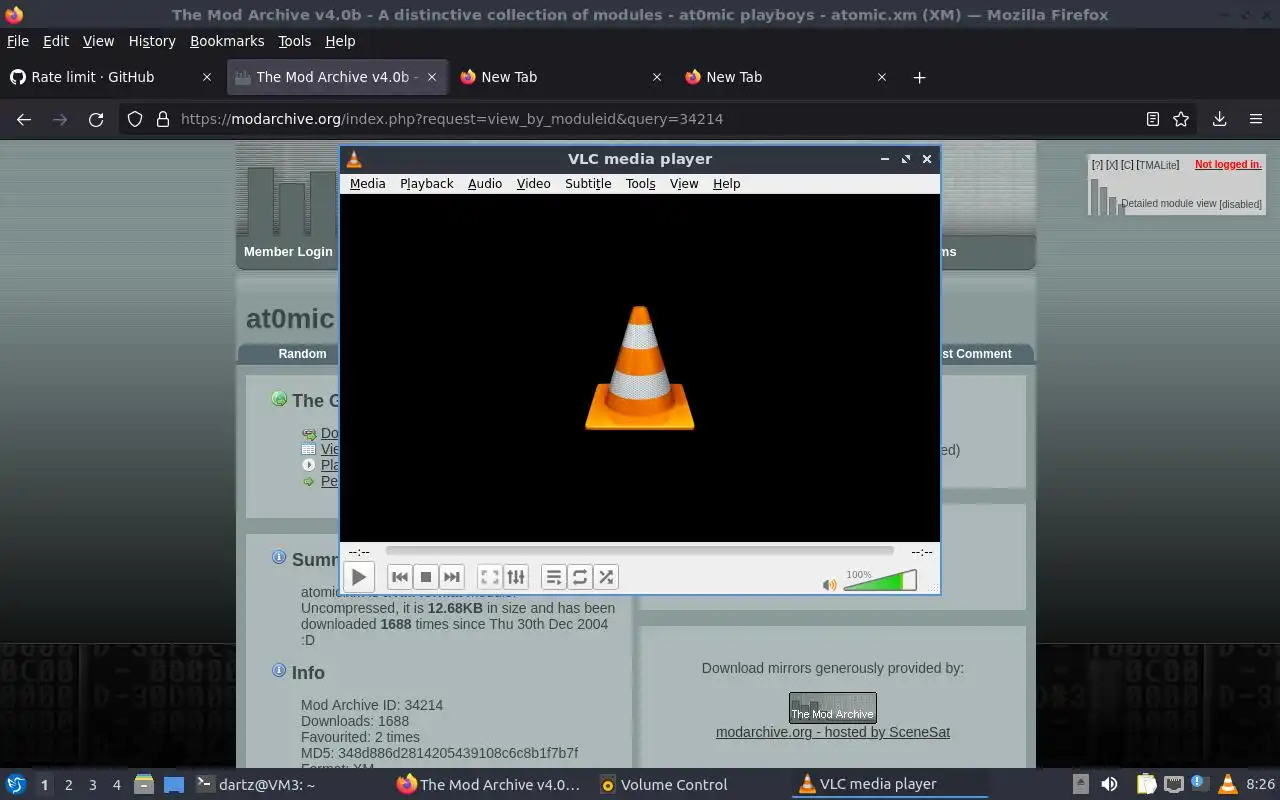Select the Random tab on Mod Archive
1280x800 pixels.
pyautogui.click(x=302, y=354)
